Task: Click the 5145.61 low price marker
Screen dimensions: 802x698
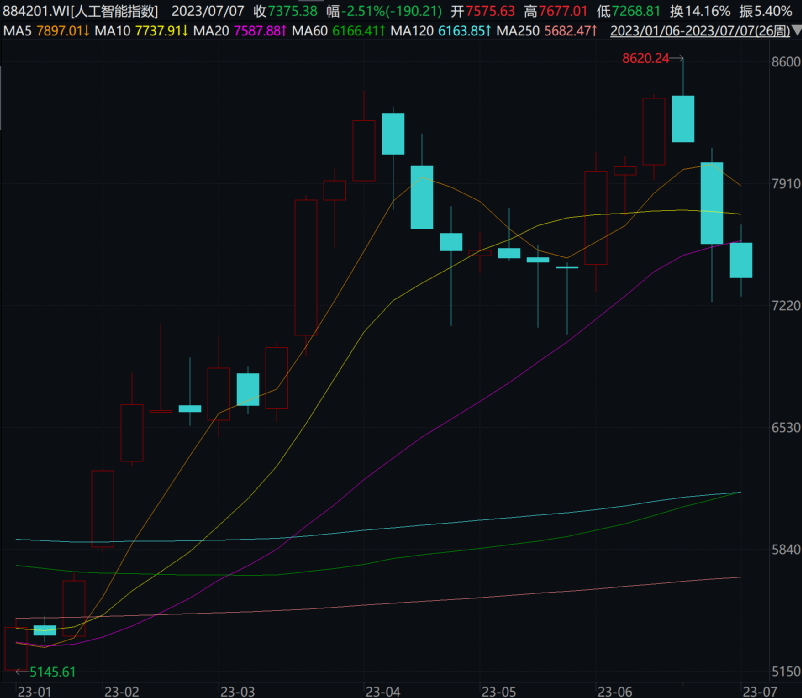Action: pyautogui.click(x=53, y=671)
